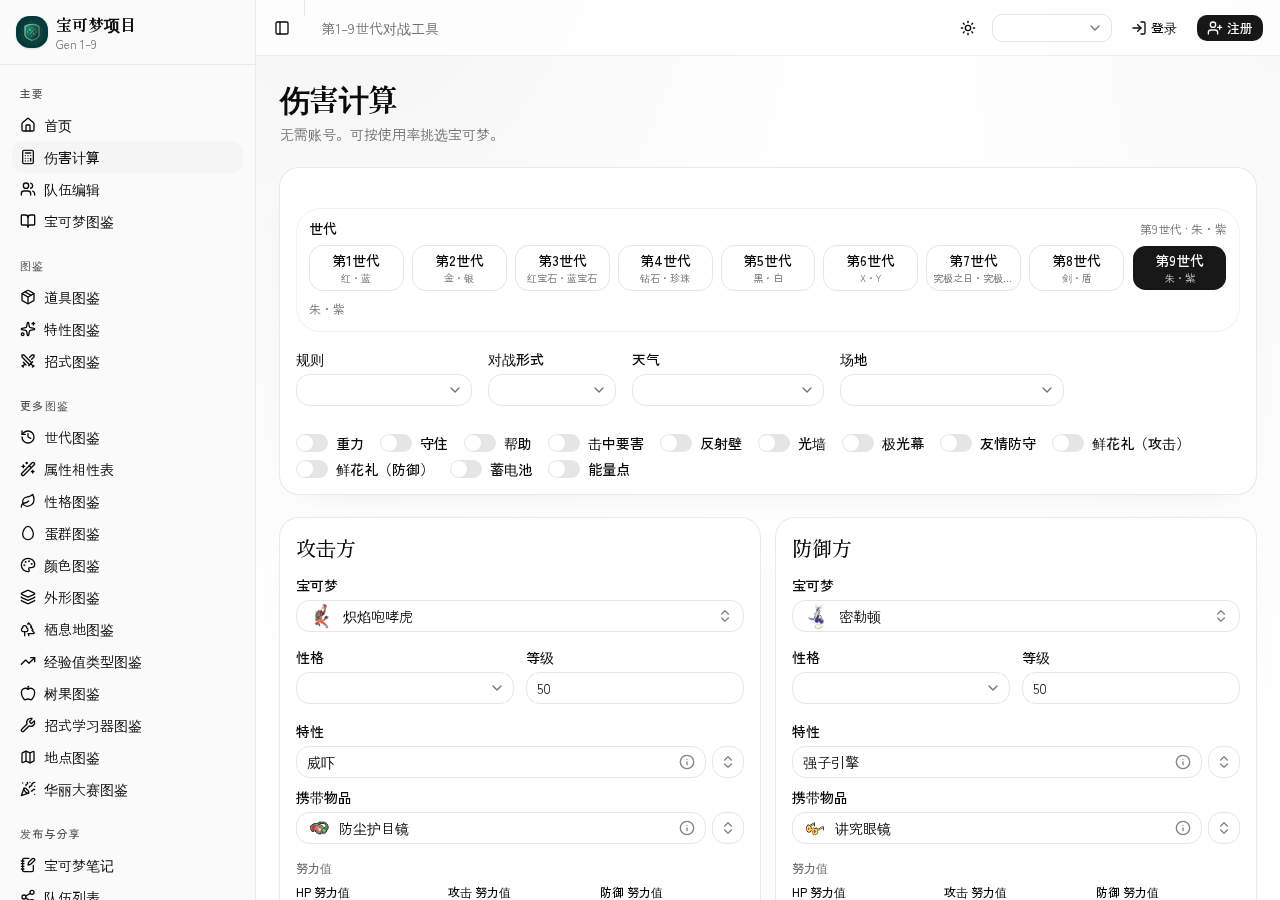Select 第9世代 朱・紫 generation
The image size is (1280, 900).
tap(1179, 268)
